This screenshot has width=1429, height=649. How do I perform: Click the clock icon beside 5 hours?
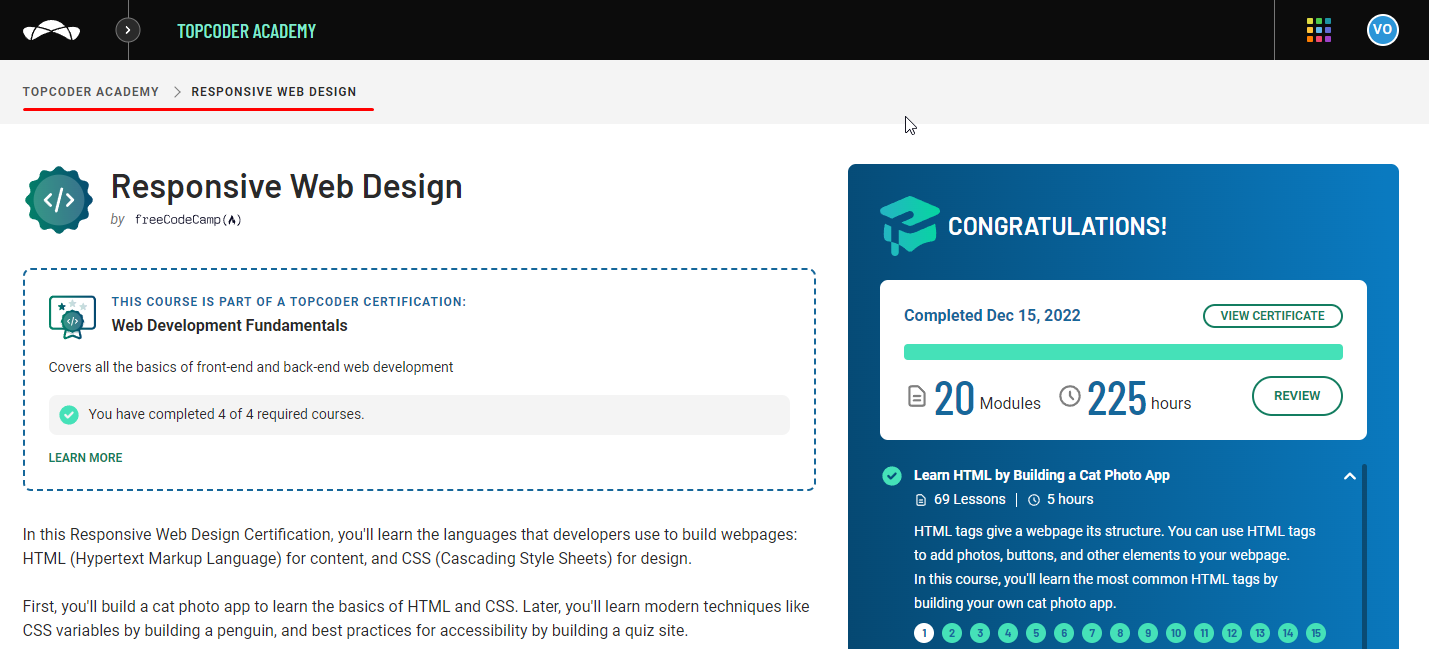pos(1035,500)
